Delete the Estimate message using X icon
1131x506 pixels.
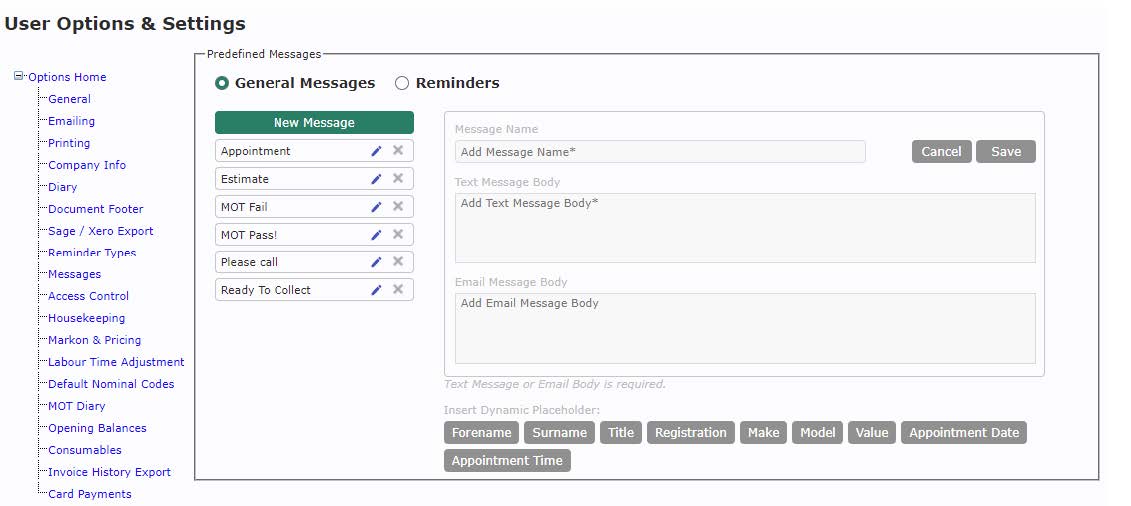[x=398, y=178]
